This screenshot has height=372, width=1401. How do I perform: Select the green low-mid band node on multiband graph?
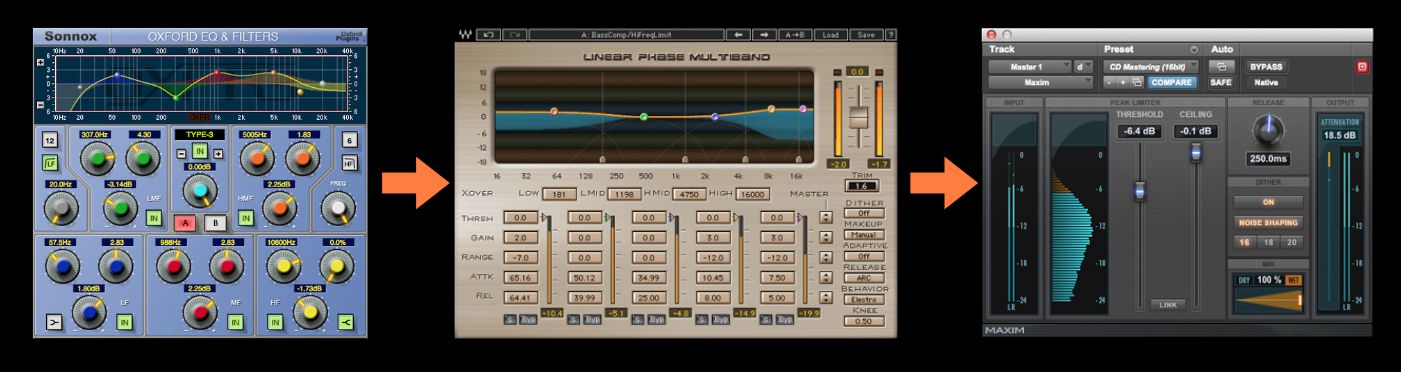click(643, 117)
